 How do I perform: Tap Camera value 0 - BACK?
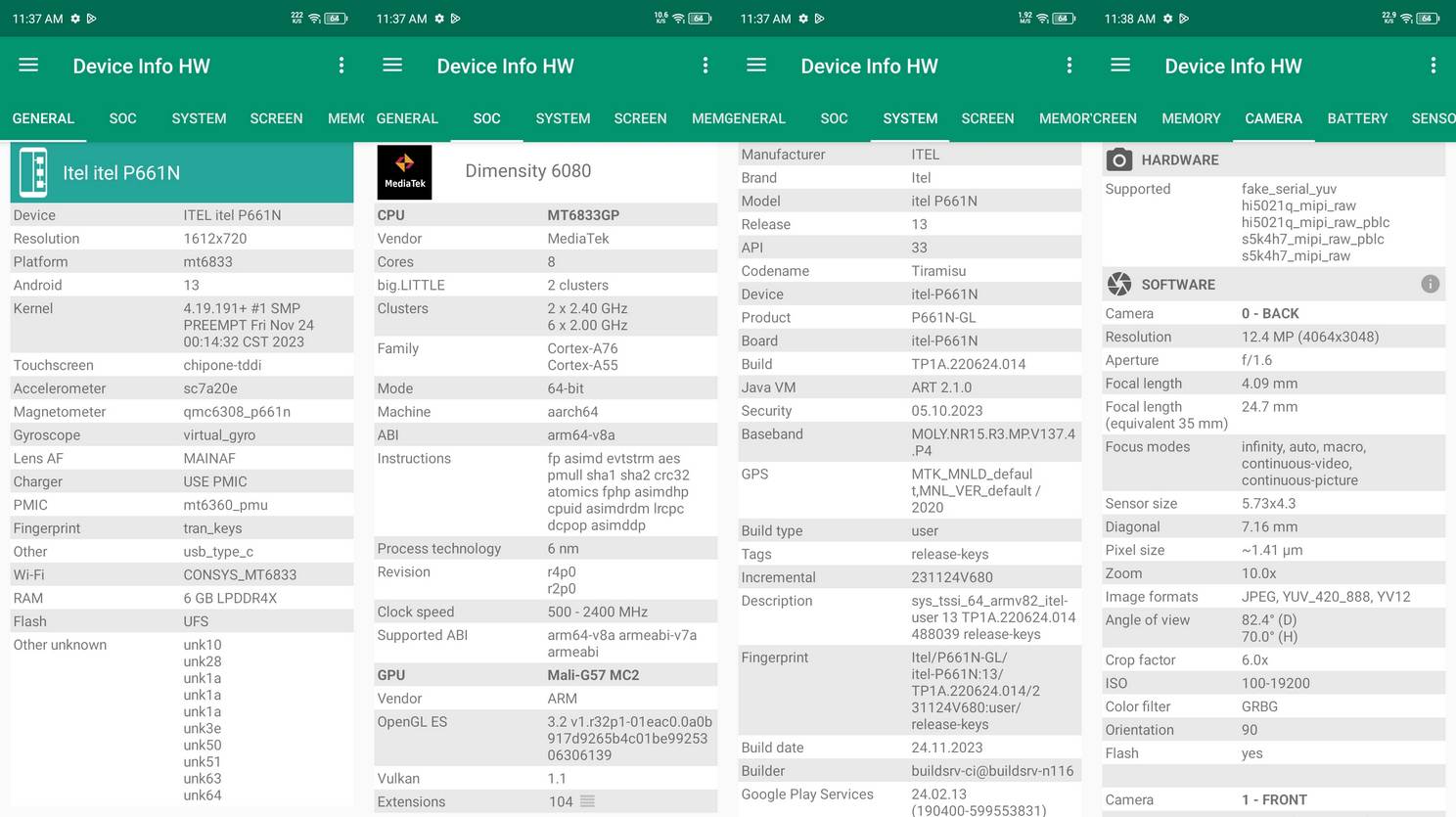1270,314
